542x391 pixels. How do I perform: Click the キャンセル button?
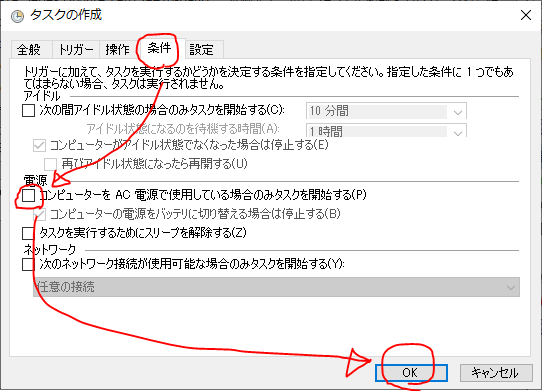[496, 373]
